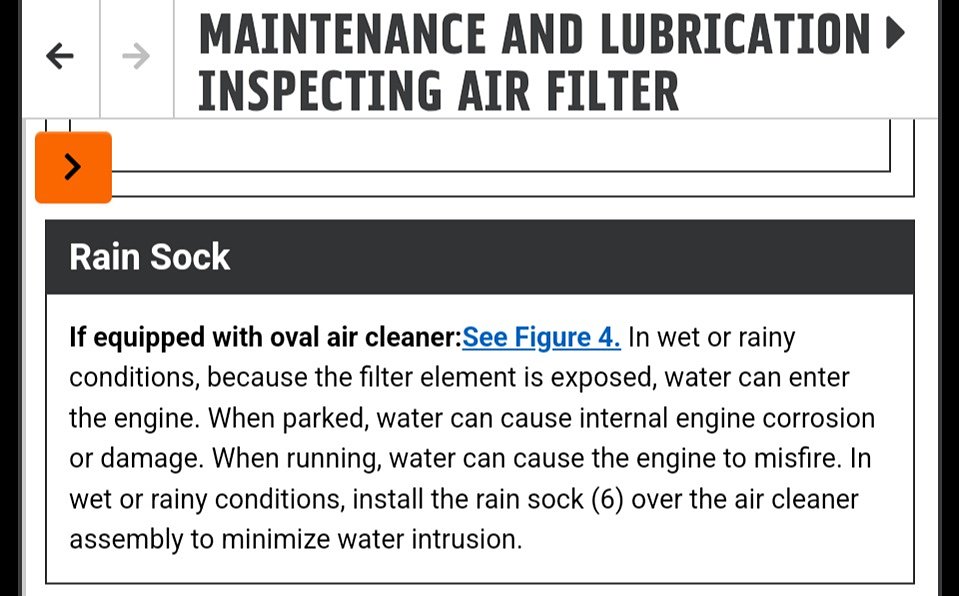Screen dimensions: 959x596
Task: Click the Rain Sock header bar
Action: (480, 257)
